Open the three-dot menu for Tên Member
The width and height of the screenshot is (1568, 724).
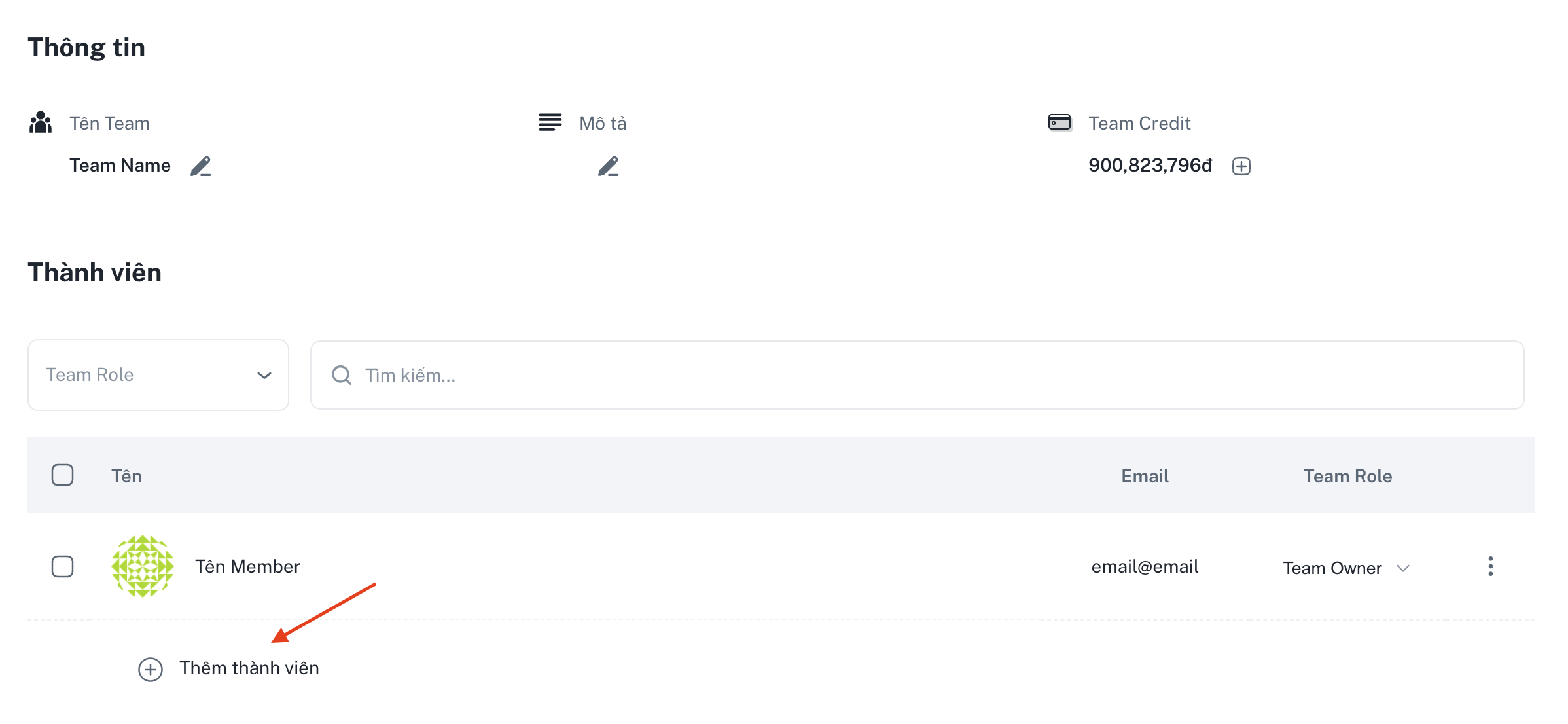pyautogui.click(x=1490, y=566)
